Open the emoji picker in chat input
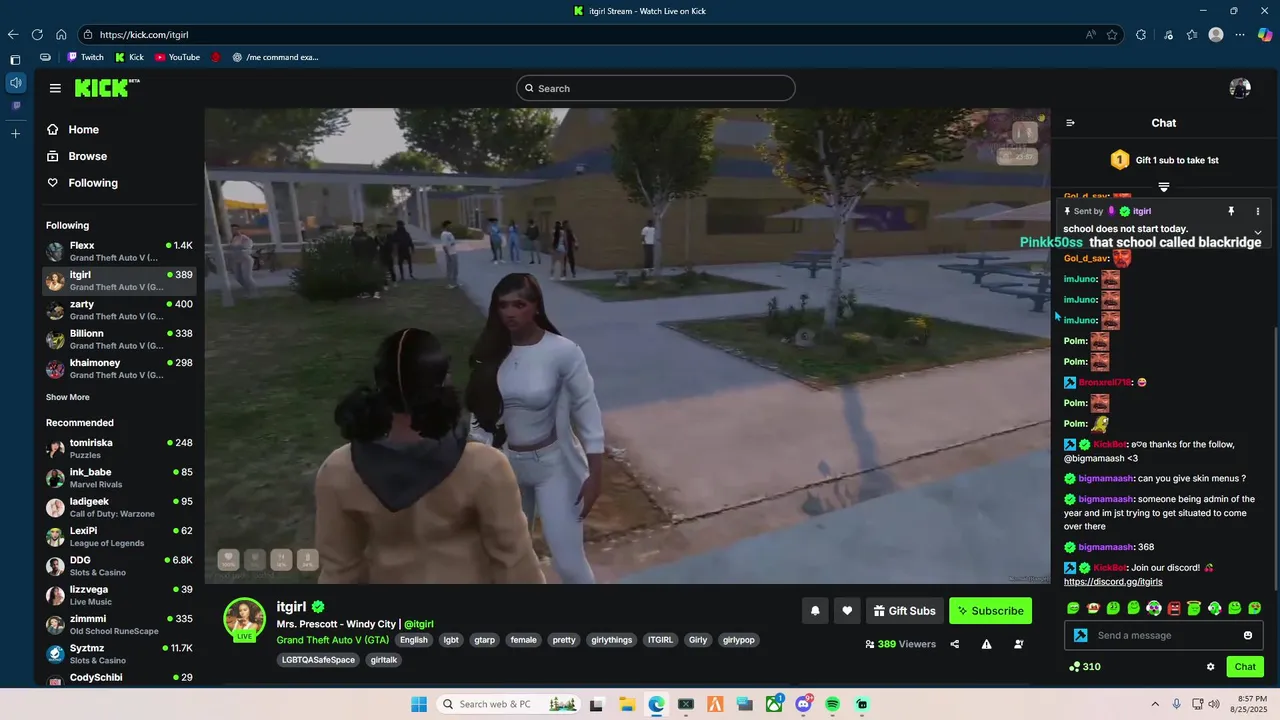 pos(1248,635)
